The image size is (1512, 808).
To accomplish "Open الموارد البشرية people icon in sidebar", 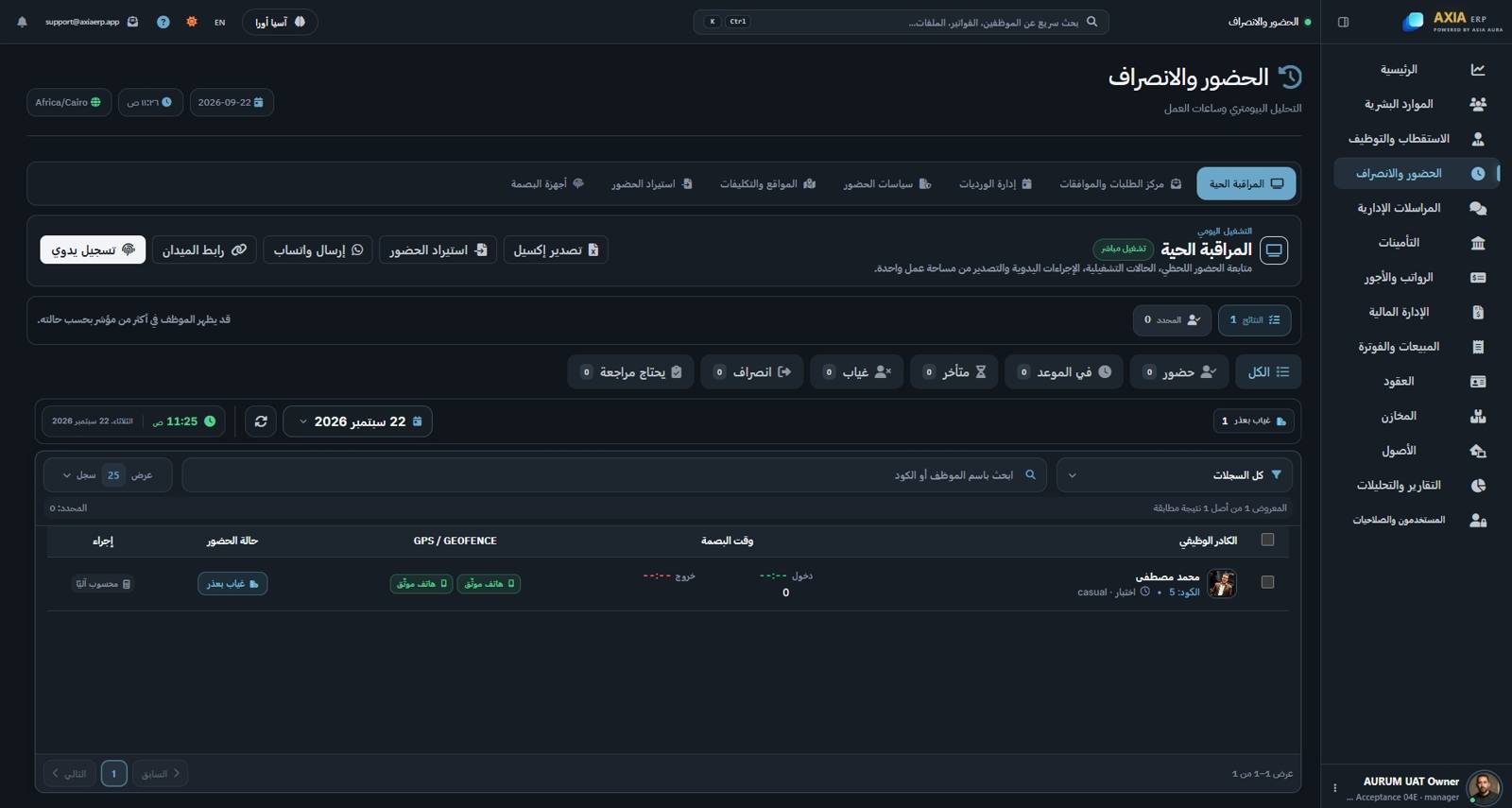I will [x=1478, y=104].
